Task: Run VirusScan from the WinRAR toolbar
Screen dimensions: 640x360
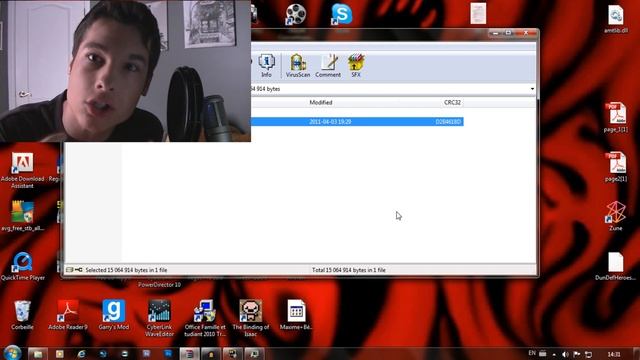Action: pos(298,66)
